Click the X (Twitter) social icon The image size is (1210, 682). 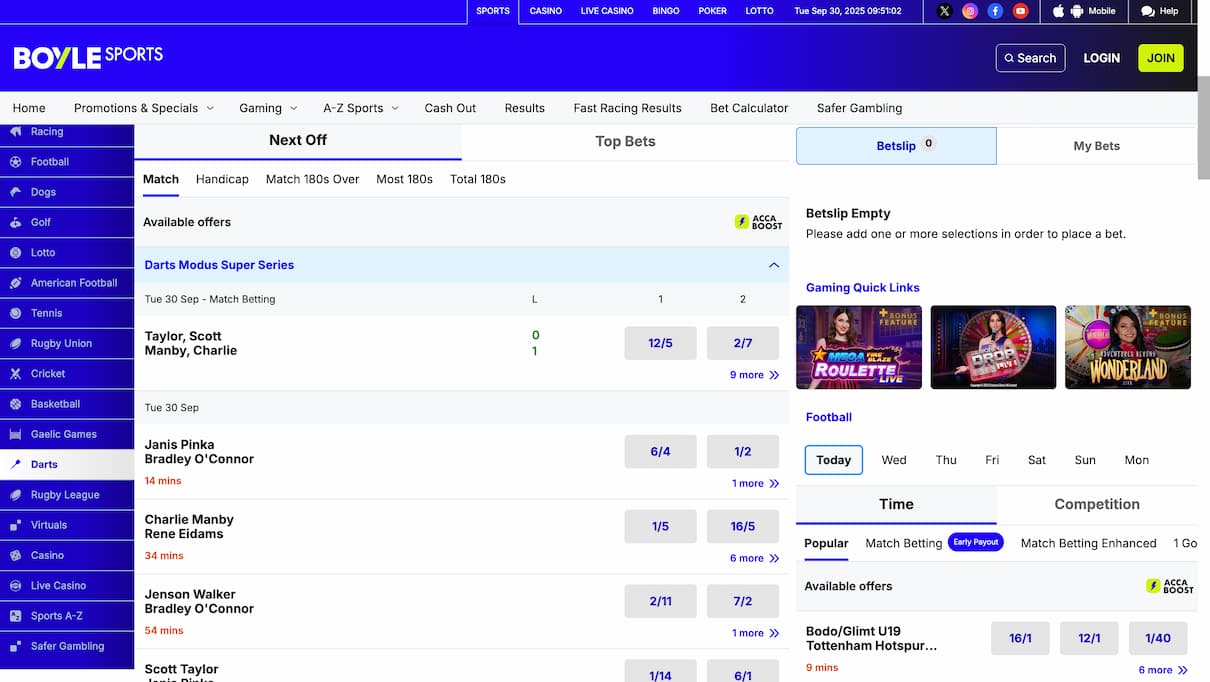pyautogui.click(x=945, y=11)
